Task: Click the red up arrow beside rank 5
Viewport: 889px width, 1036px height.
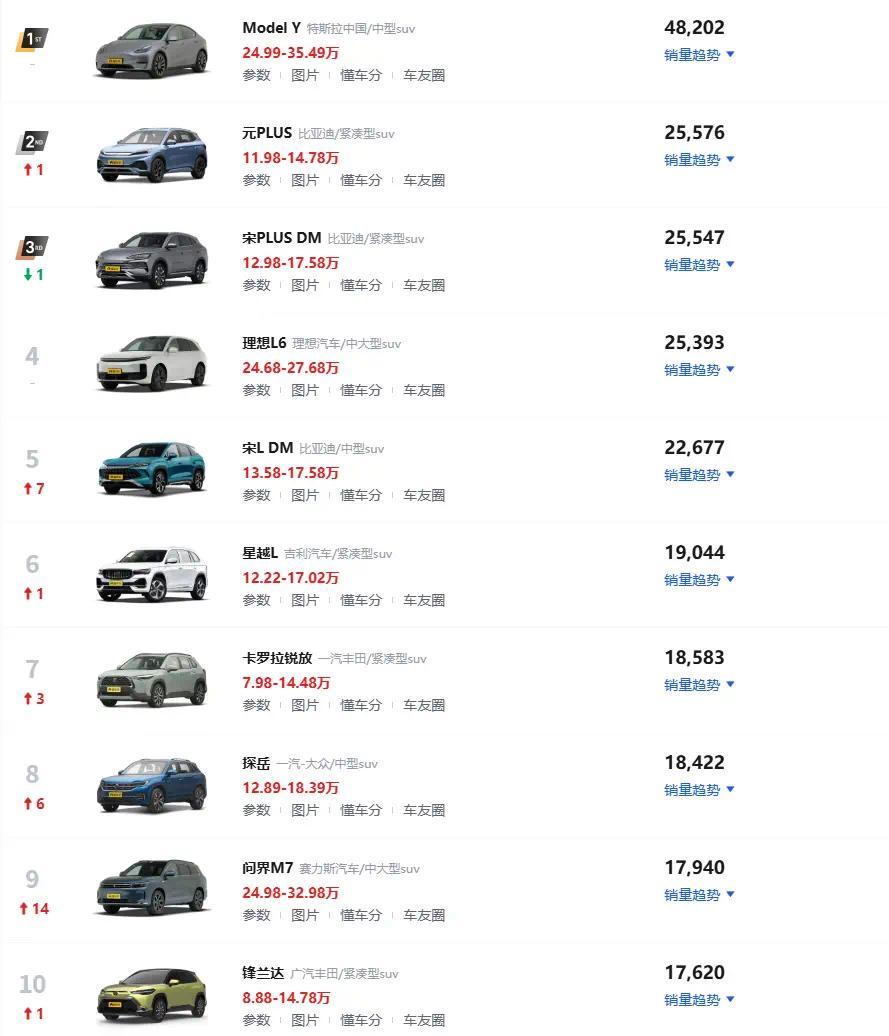Action: (28, 488)
